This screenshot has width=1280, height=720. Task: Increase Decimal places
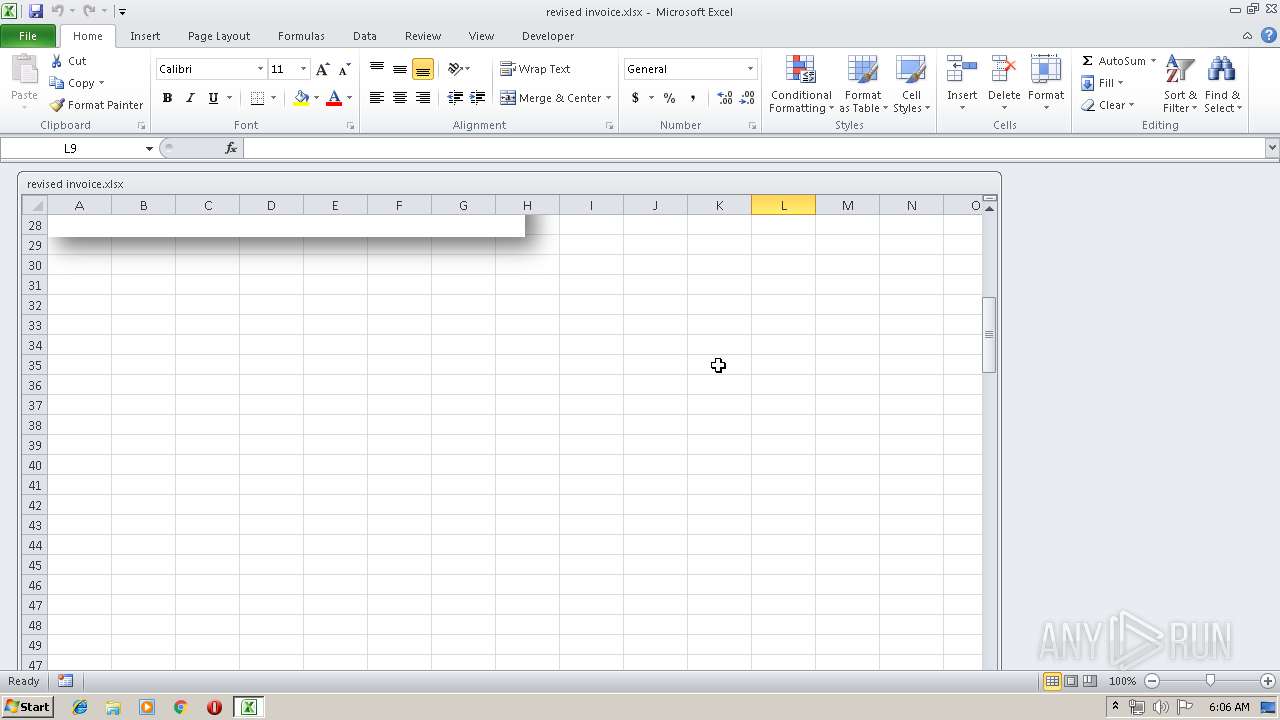click(725, 98)
